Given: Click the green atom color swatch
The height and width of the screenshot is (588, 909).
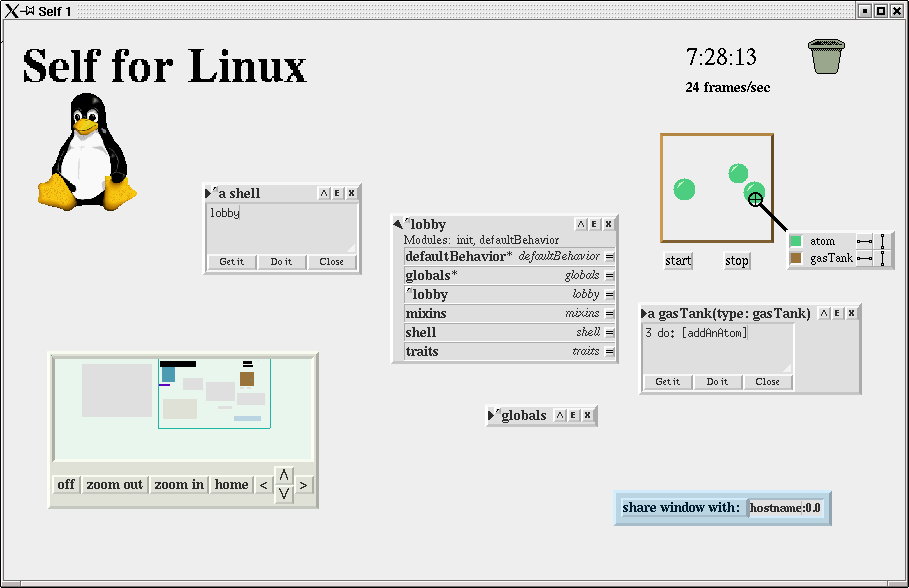Looking at the screenshot, I should point(796,241).
